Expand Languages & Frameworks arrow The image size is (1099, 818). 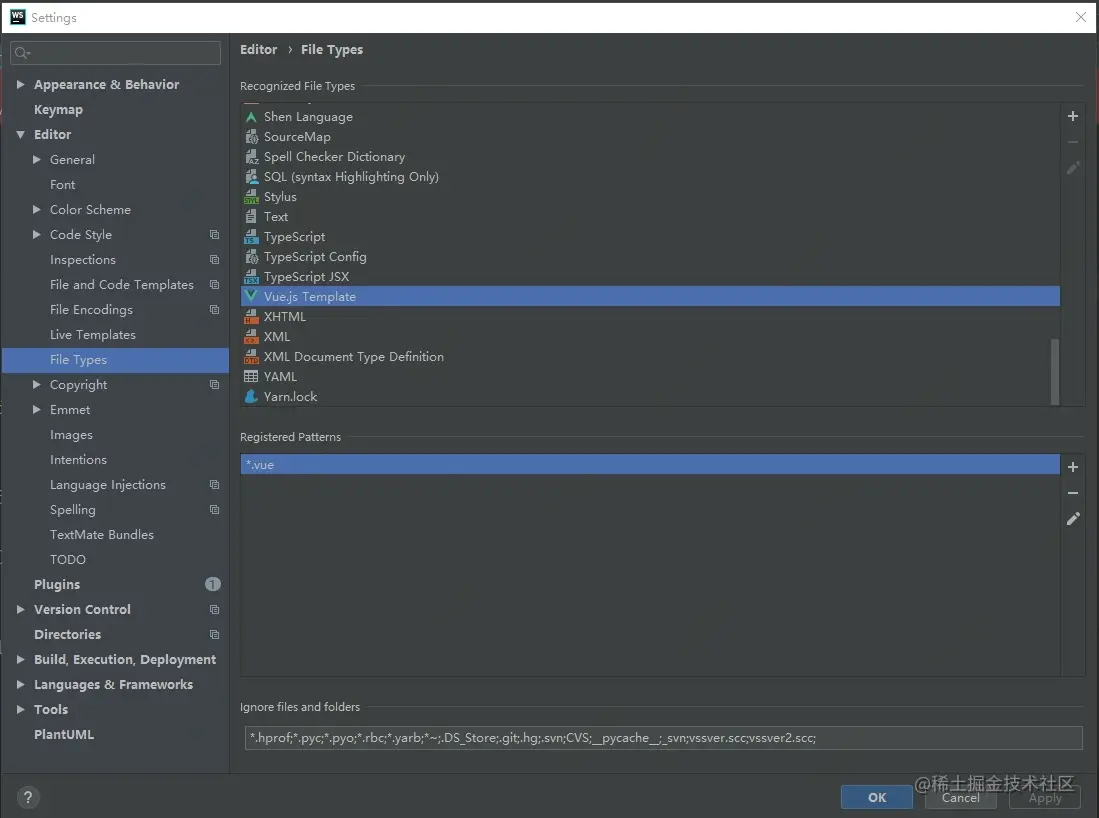pos(20,685)
